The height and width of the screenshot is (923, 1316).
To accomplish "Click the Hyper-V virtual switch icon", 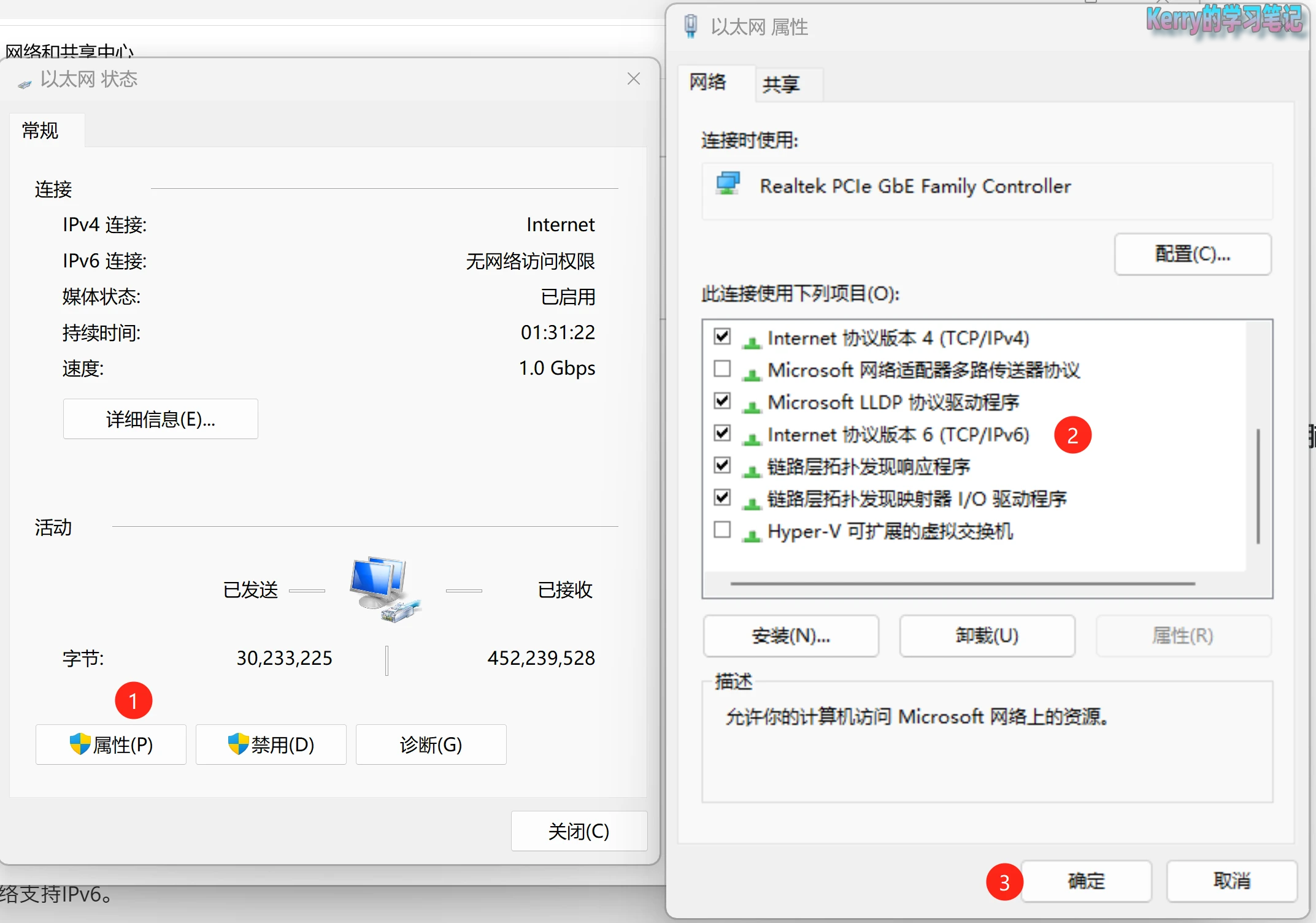I will pos(752,535).
